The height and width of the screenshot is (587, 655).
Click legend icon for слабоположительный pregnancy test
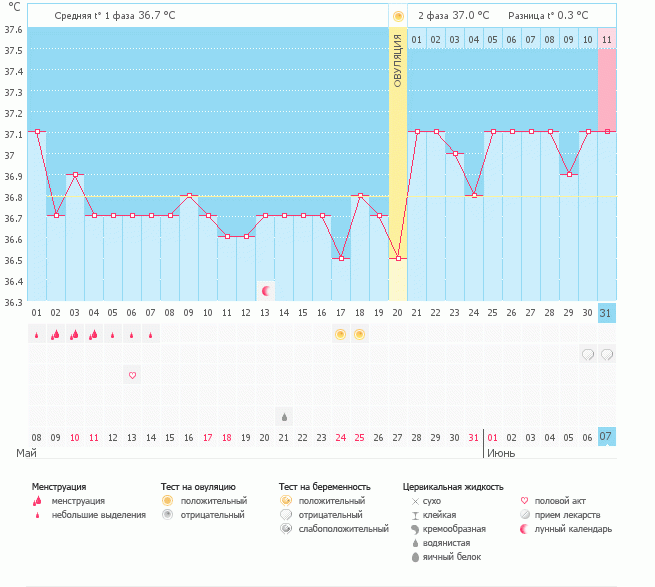click(x=286, y=529)
